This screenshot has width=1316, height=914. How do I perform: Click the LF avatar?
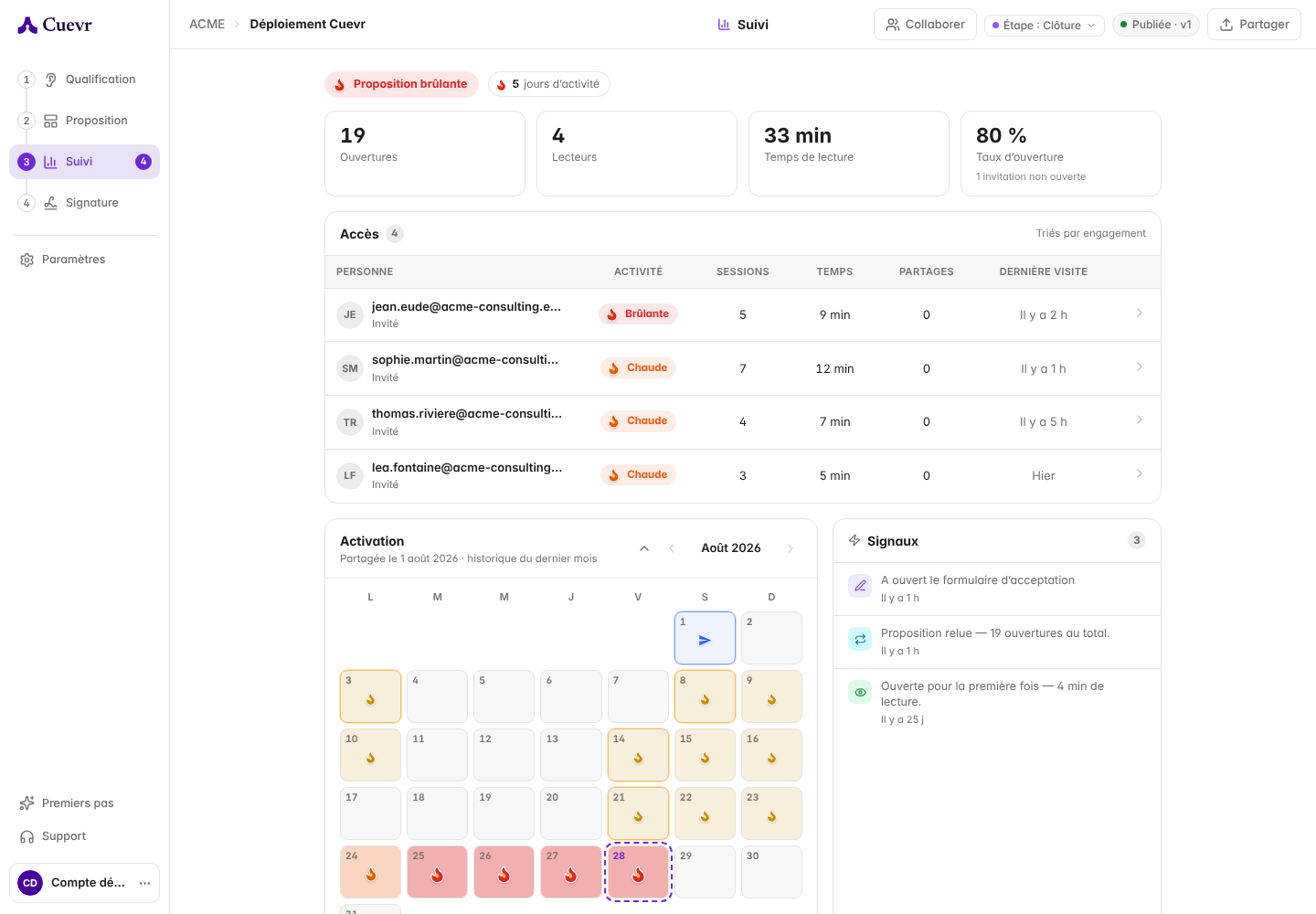click(350, 475)
